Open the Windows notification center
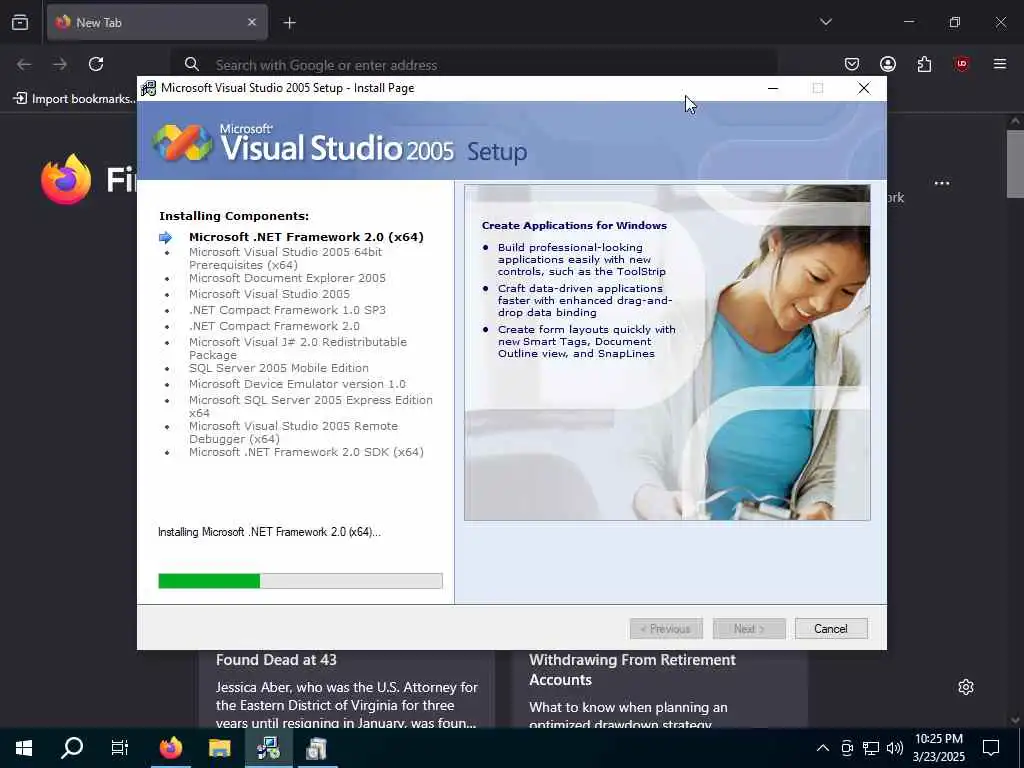 (x=991, y=748)
